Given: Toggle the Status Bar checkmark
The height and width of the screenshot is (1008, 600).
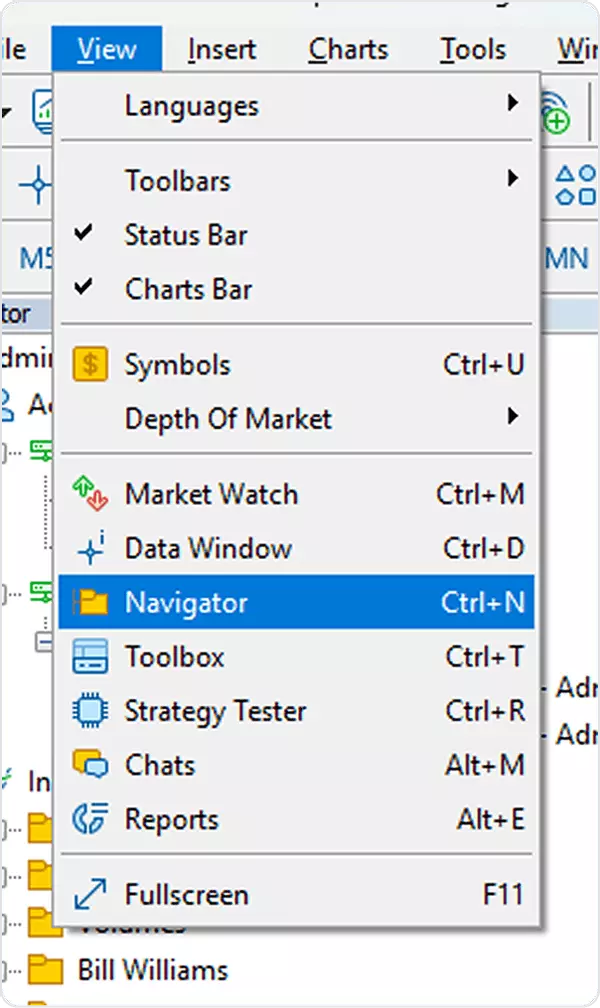Looking at the screenshot, I should (85, 235).
